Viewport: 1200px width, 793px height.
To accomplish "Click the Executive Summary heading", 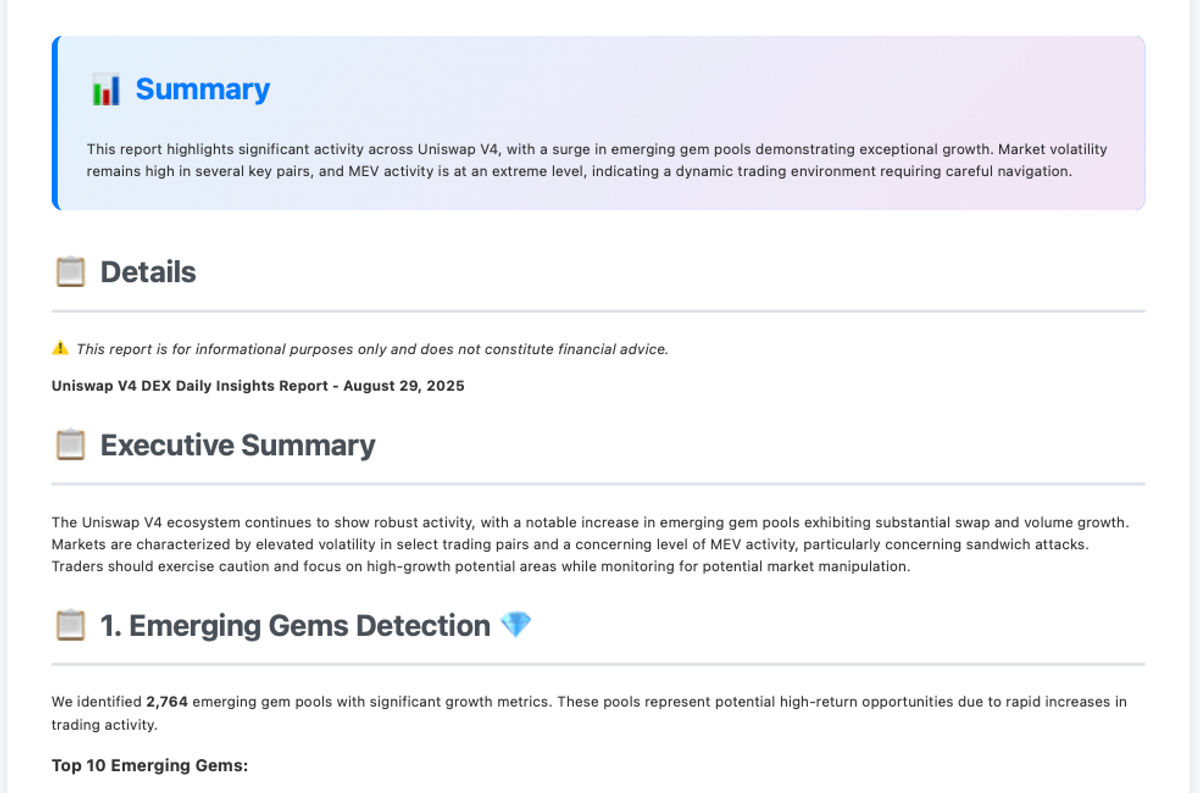I will [x=238, y=445].
